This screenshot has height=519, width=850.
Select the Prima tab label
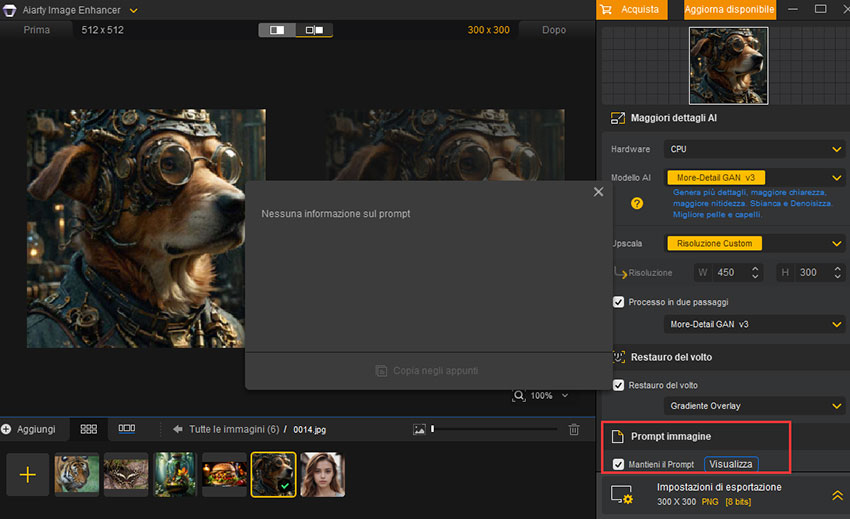pos(36,30)
